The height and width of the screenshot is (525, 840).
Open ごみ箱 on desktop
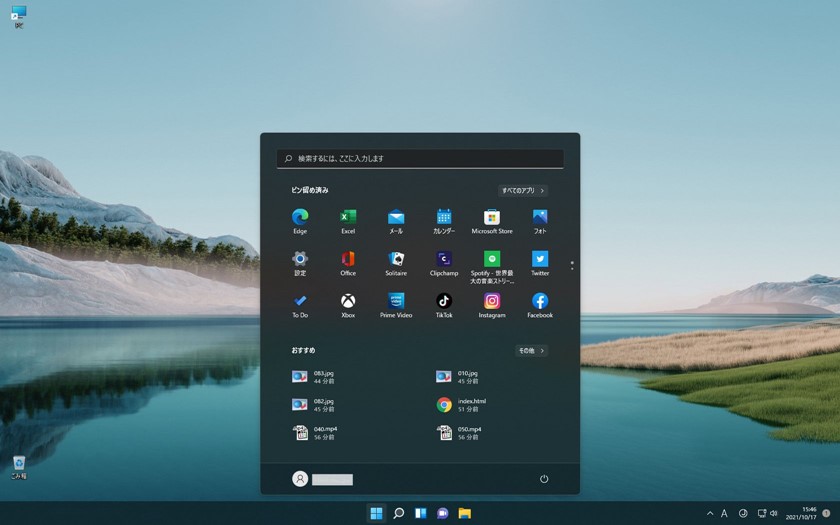coord(19,467)
